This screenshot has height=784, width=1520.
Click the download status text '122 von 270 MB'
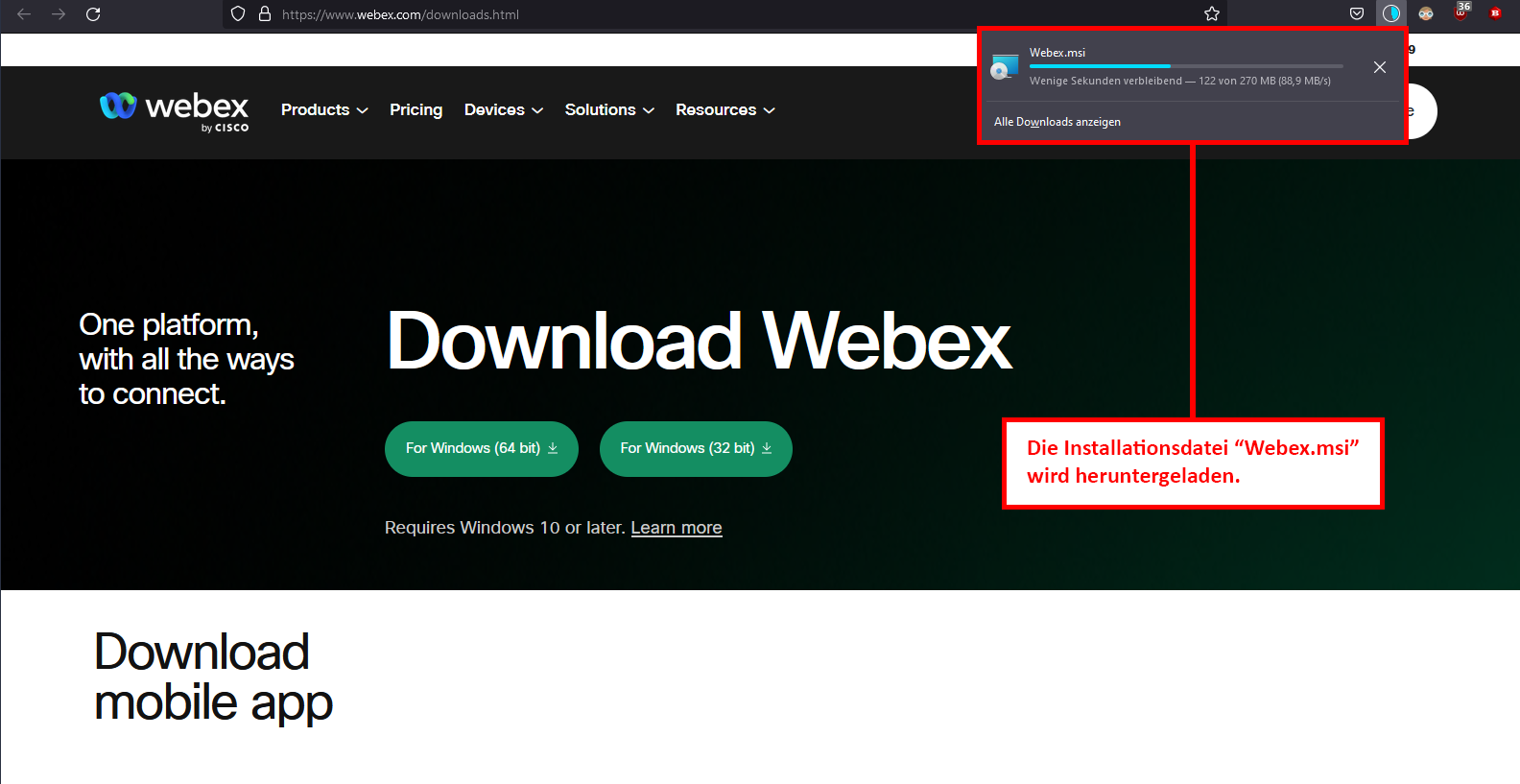point(1237,81)
